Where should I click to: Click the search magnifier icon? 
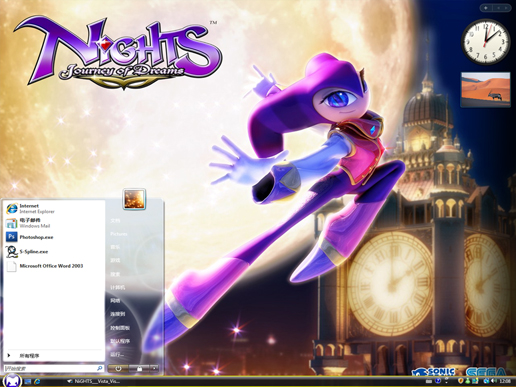[100, 368]
